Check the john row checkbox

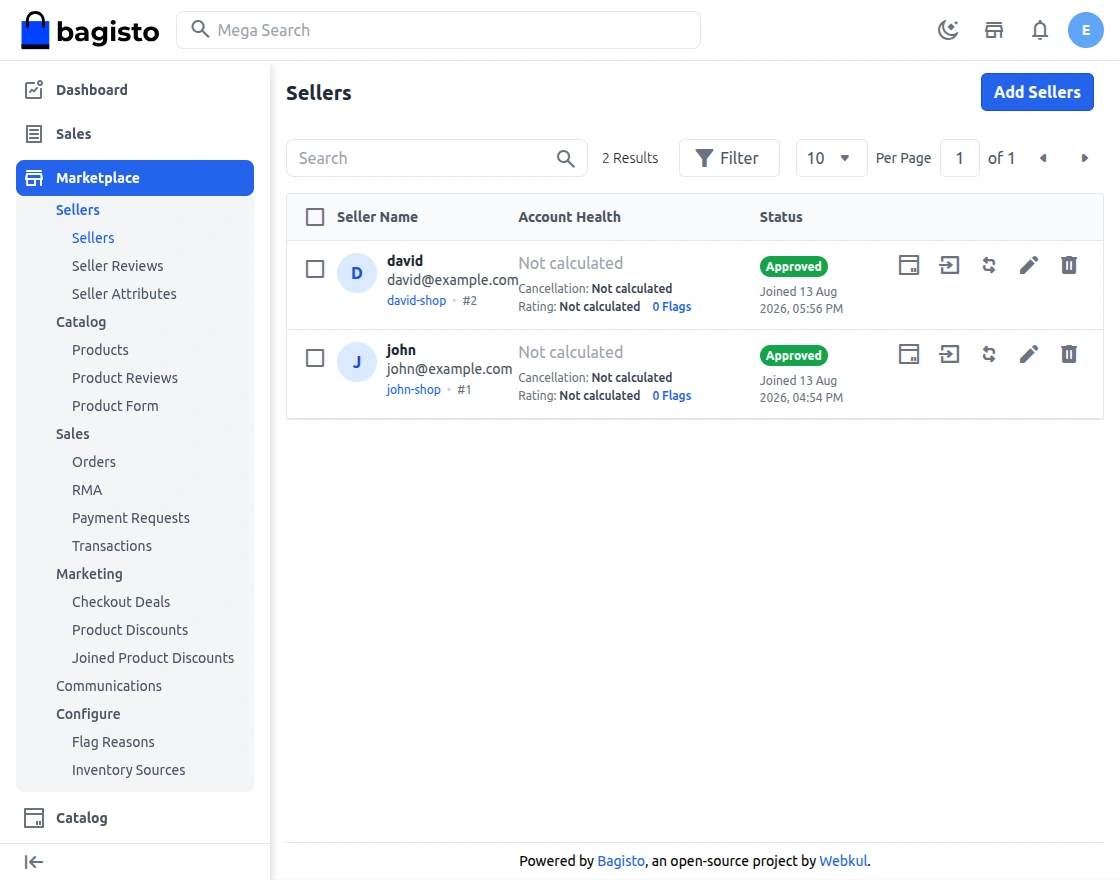pyautogui.click(x=315, y=358)
